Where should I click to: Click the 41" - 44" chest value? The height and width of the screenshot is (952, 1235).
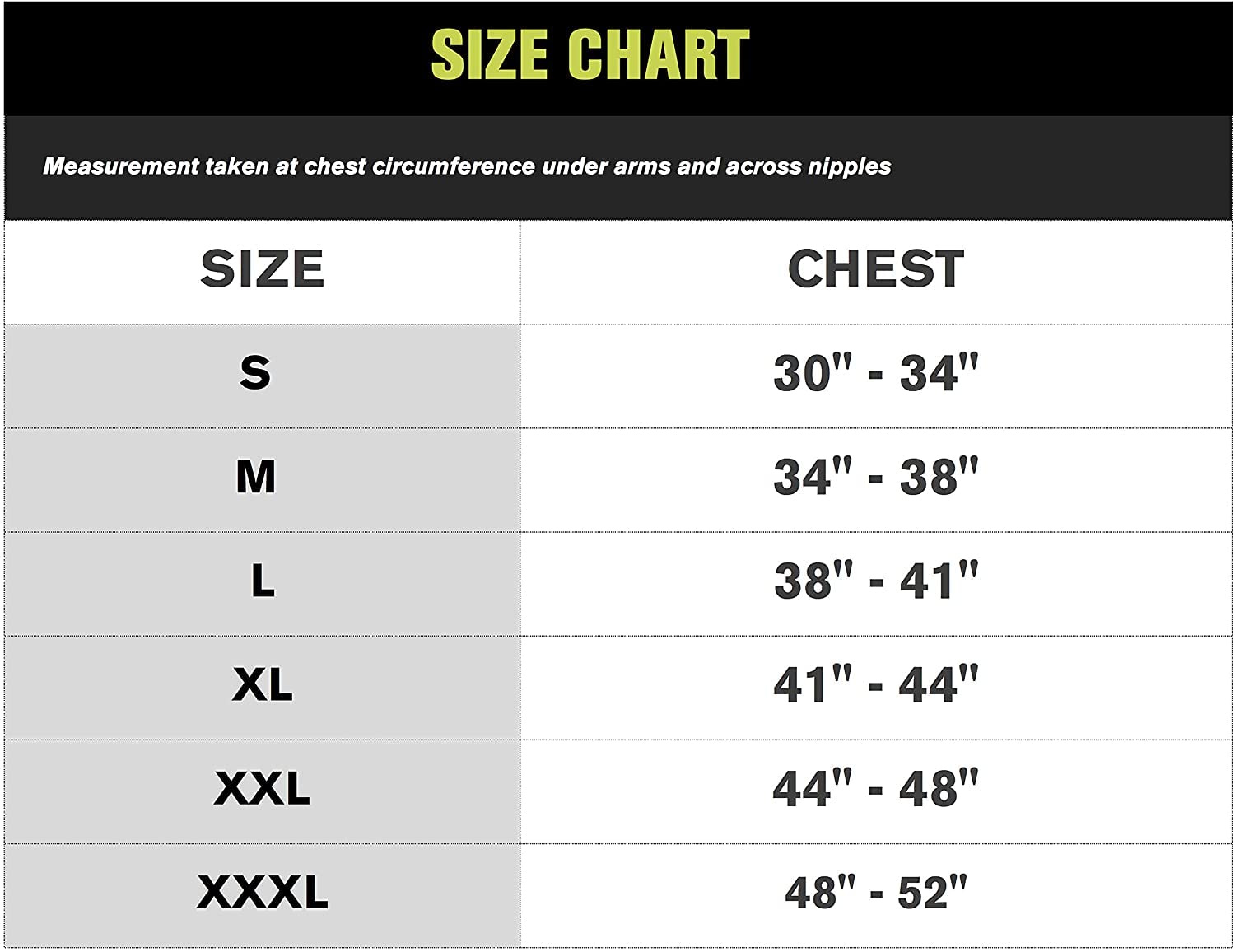[x=876, y=684]
